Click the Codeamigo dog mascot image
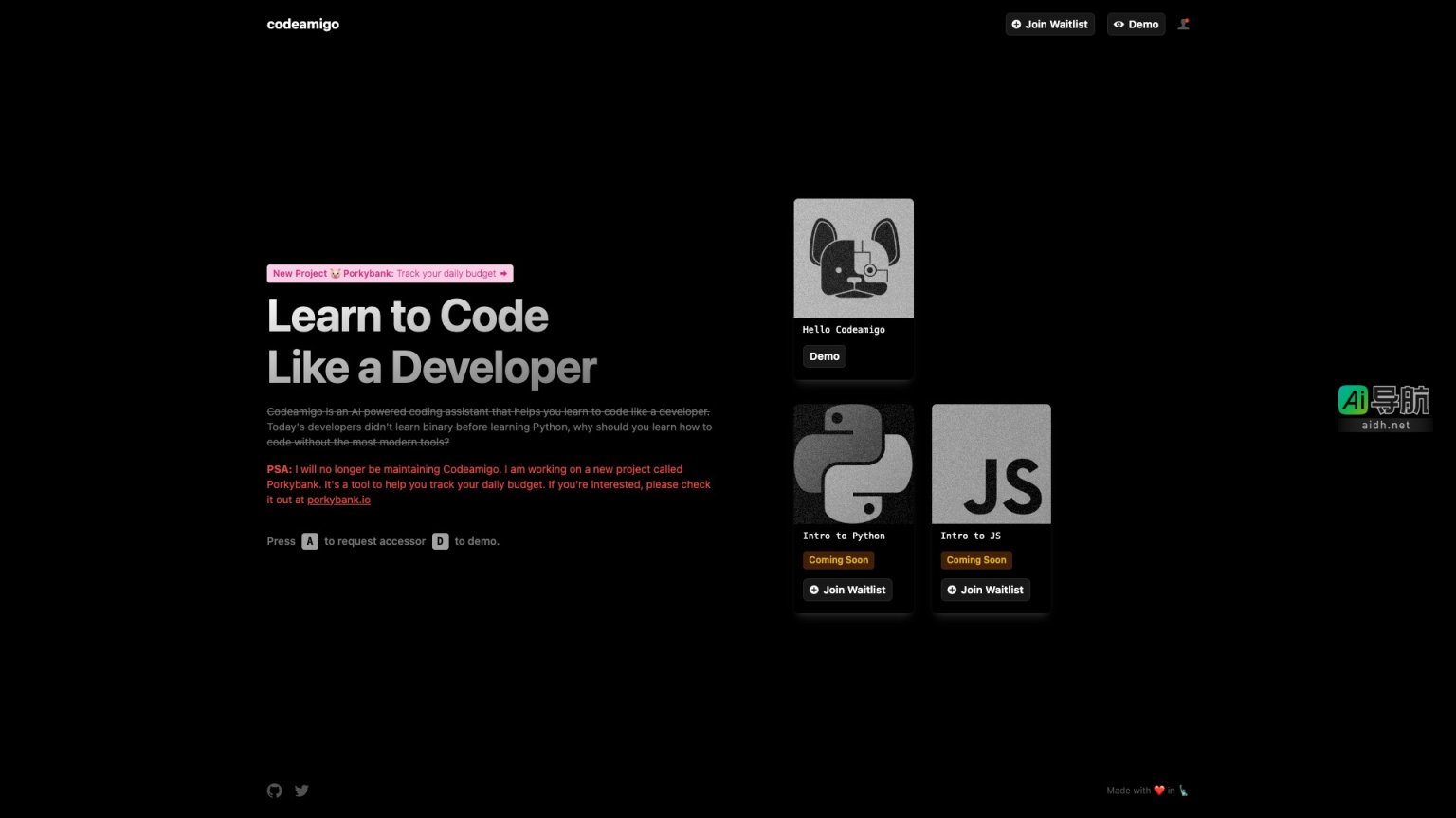Screen dimensions: 1456x818 pos(853,257)
